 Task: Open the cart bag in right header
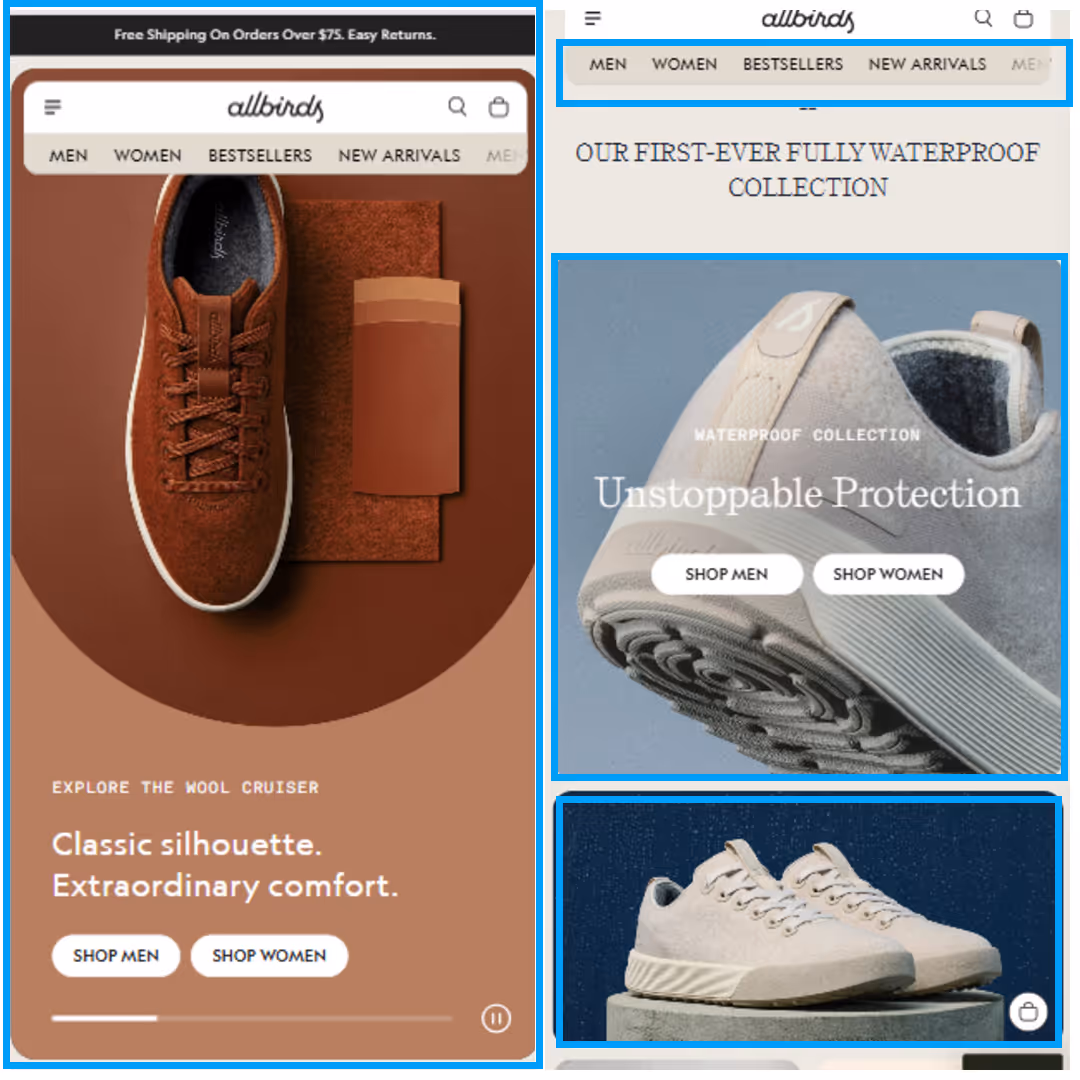point(1024,18)
